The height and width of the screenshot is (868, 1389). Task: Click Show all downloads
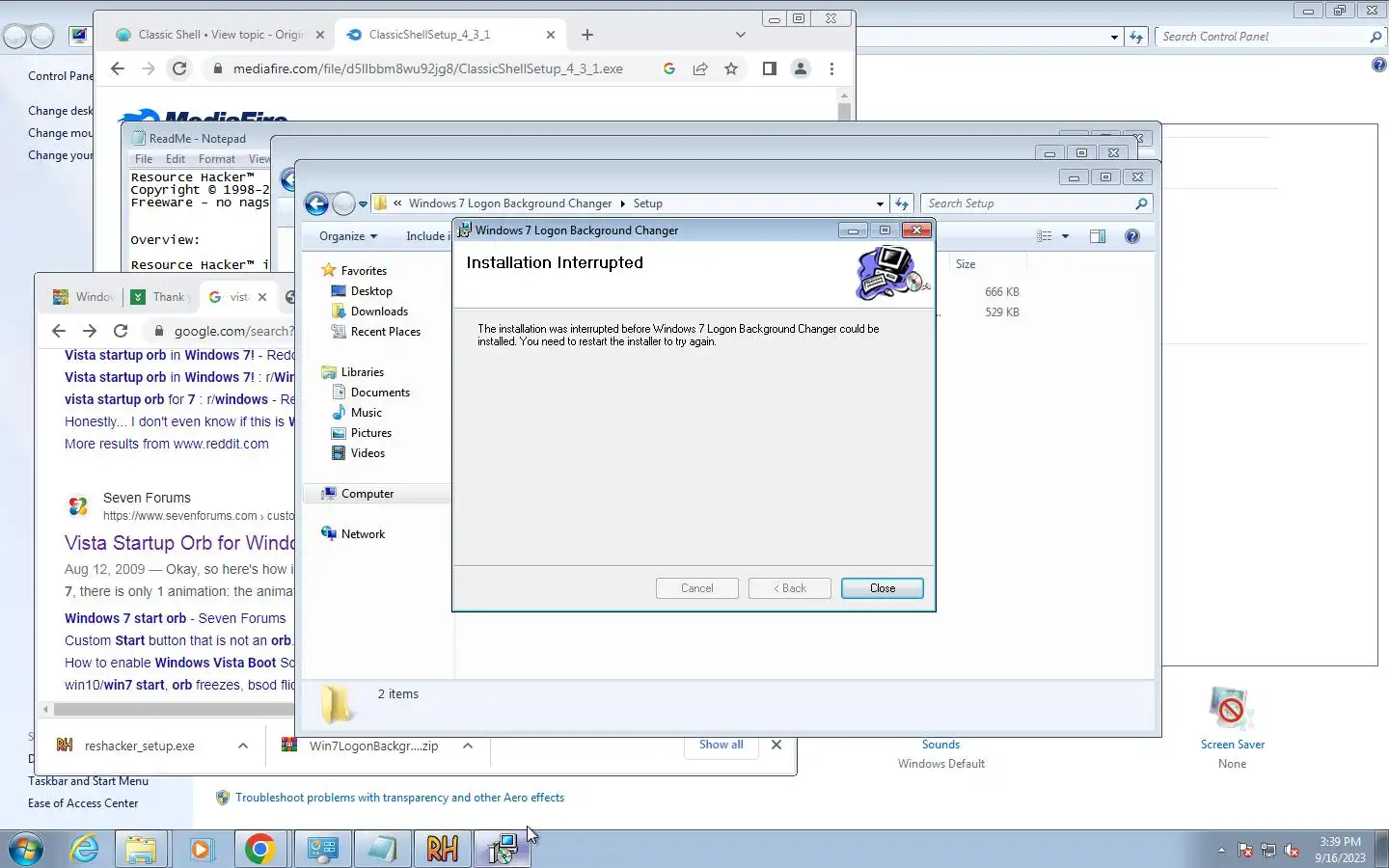722,745
